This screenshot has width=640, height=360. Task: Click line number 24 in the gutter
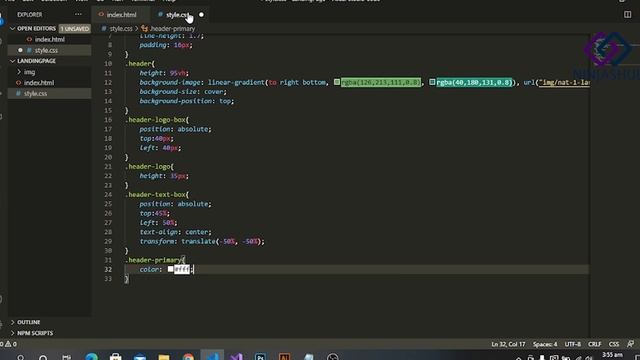(x=108, y=194)
